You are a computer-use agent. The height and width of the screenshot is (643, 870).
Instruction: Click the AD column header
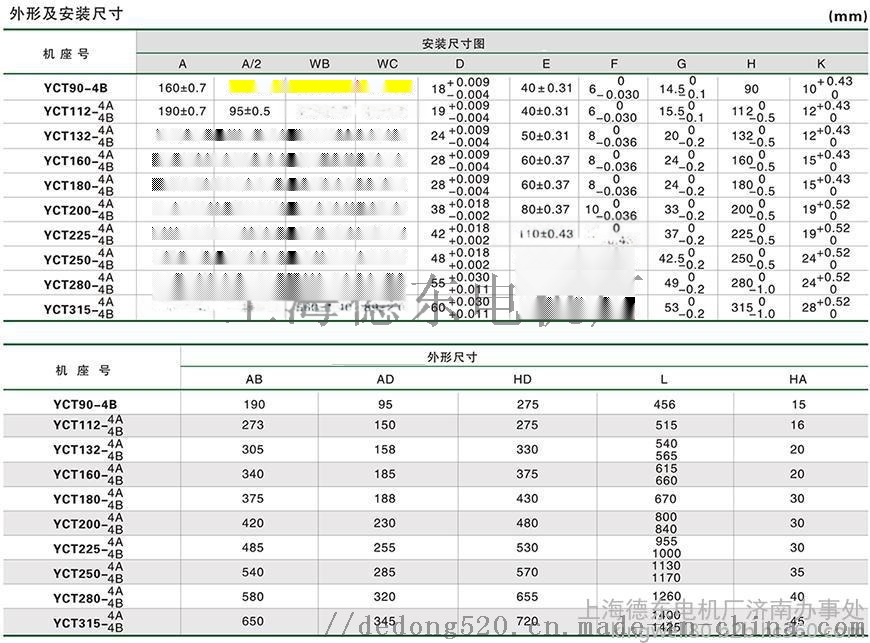tap(385, 379)
